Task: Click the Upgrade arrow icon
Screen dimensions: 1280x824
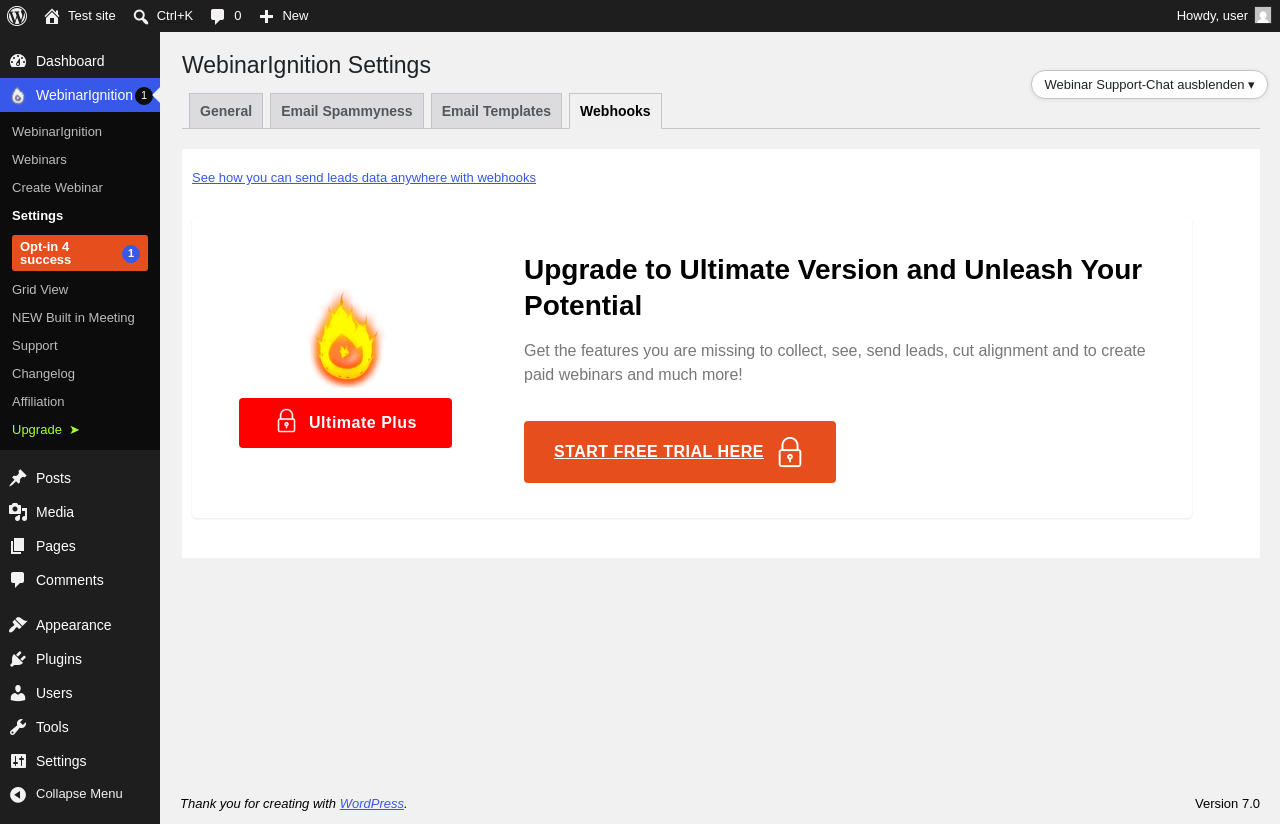Action: pyautogui.click(x=74, y=430)
